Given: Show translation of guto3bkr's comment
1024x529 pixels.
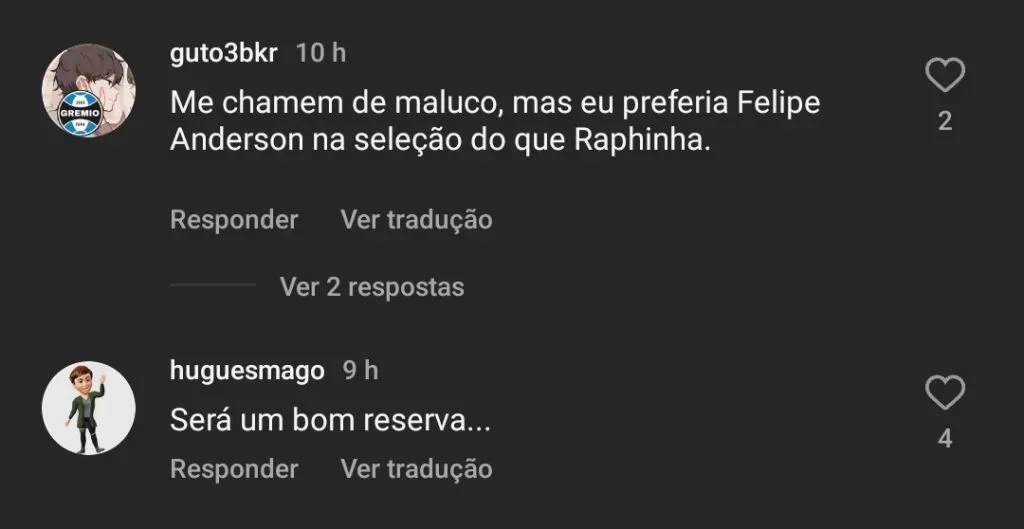Looking at the screenshot, I should (416, 219).
